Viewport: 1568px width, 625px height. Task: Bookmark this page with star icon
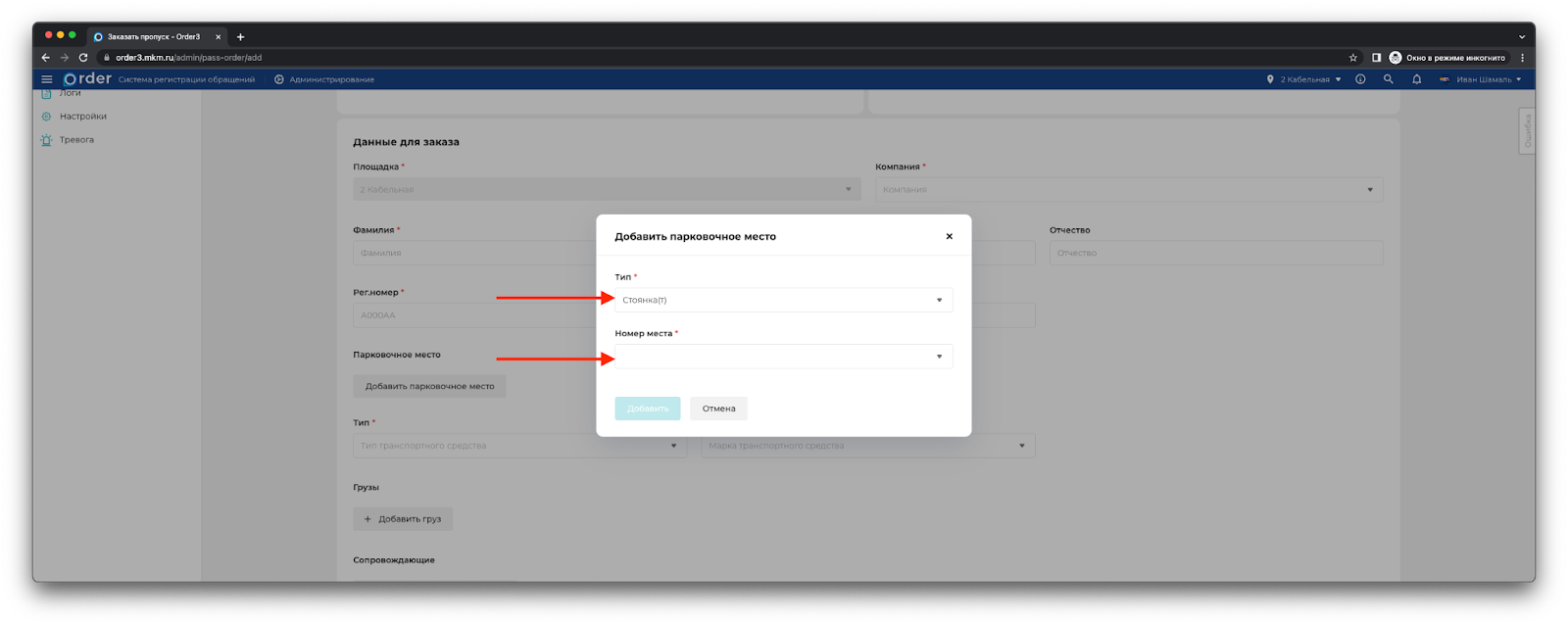[1353, 58]
